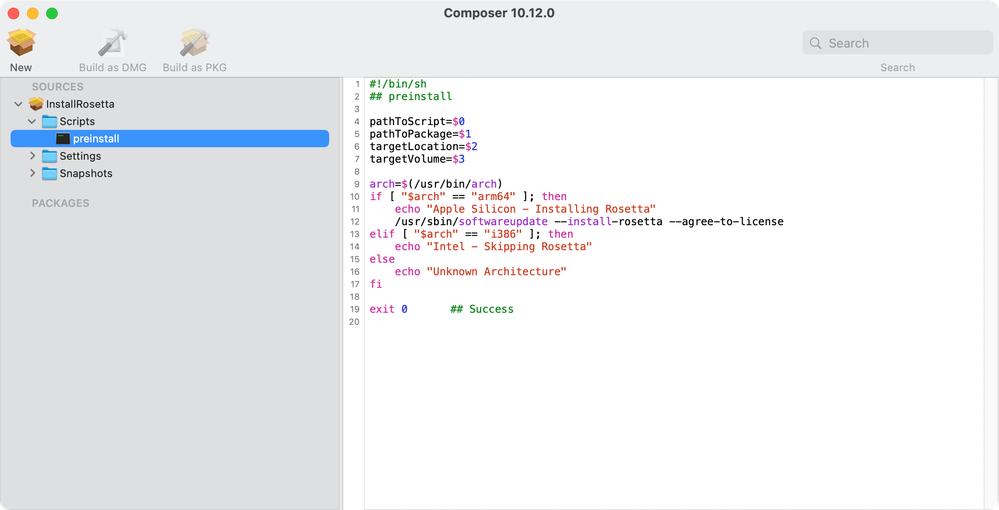This screenshot has height=510, width=999.
Task: Click the New package toolbar icon
Action: (x=21, y=43)
